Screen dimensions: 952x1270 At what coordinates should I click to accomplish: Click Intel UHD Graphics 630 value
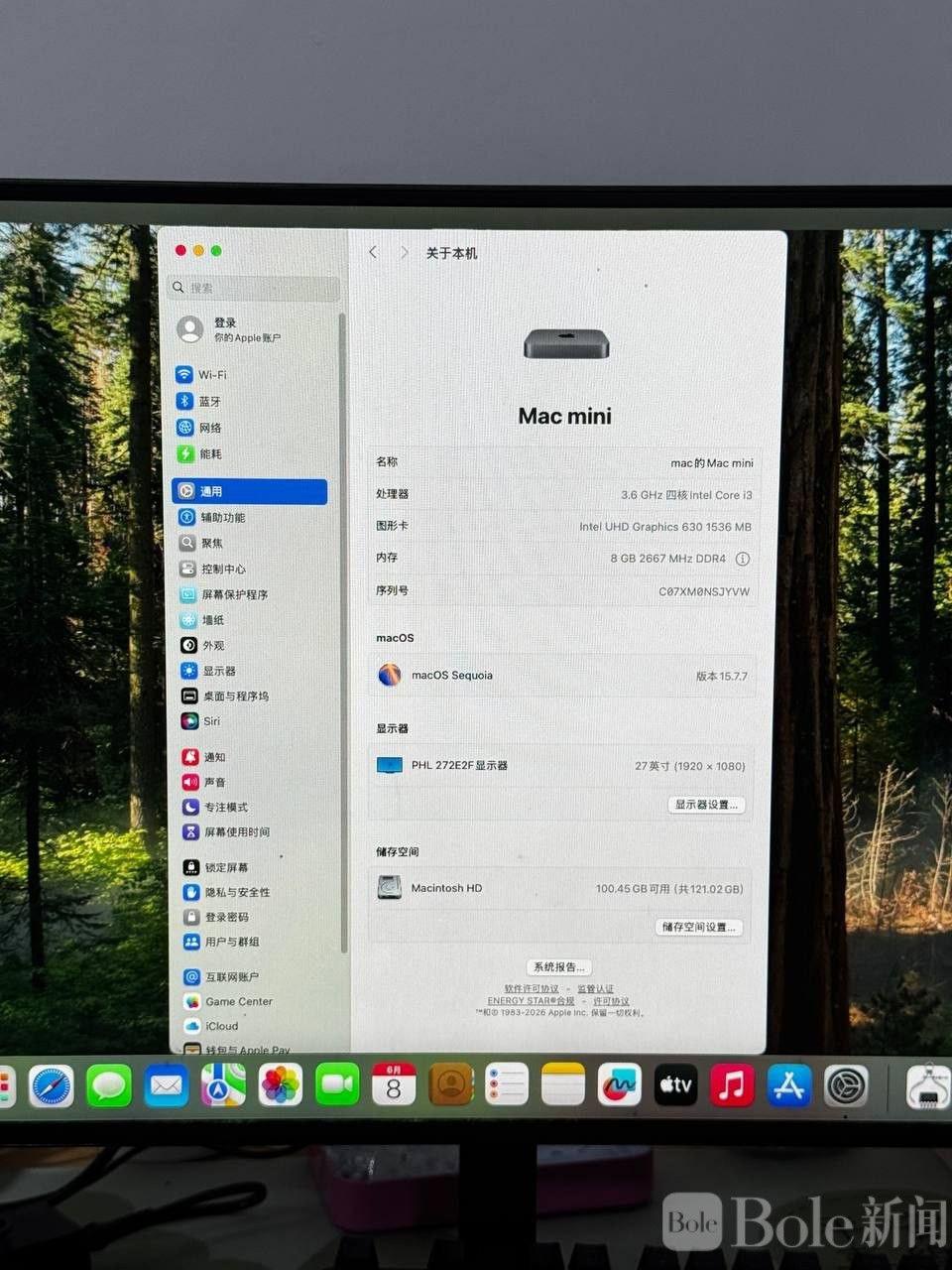click(x=665, y=527)
